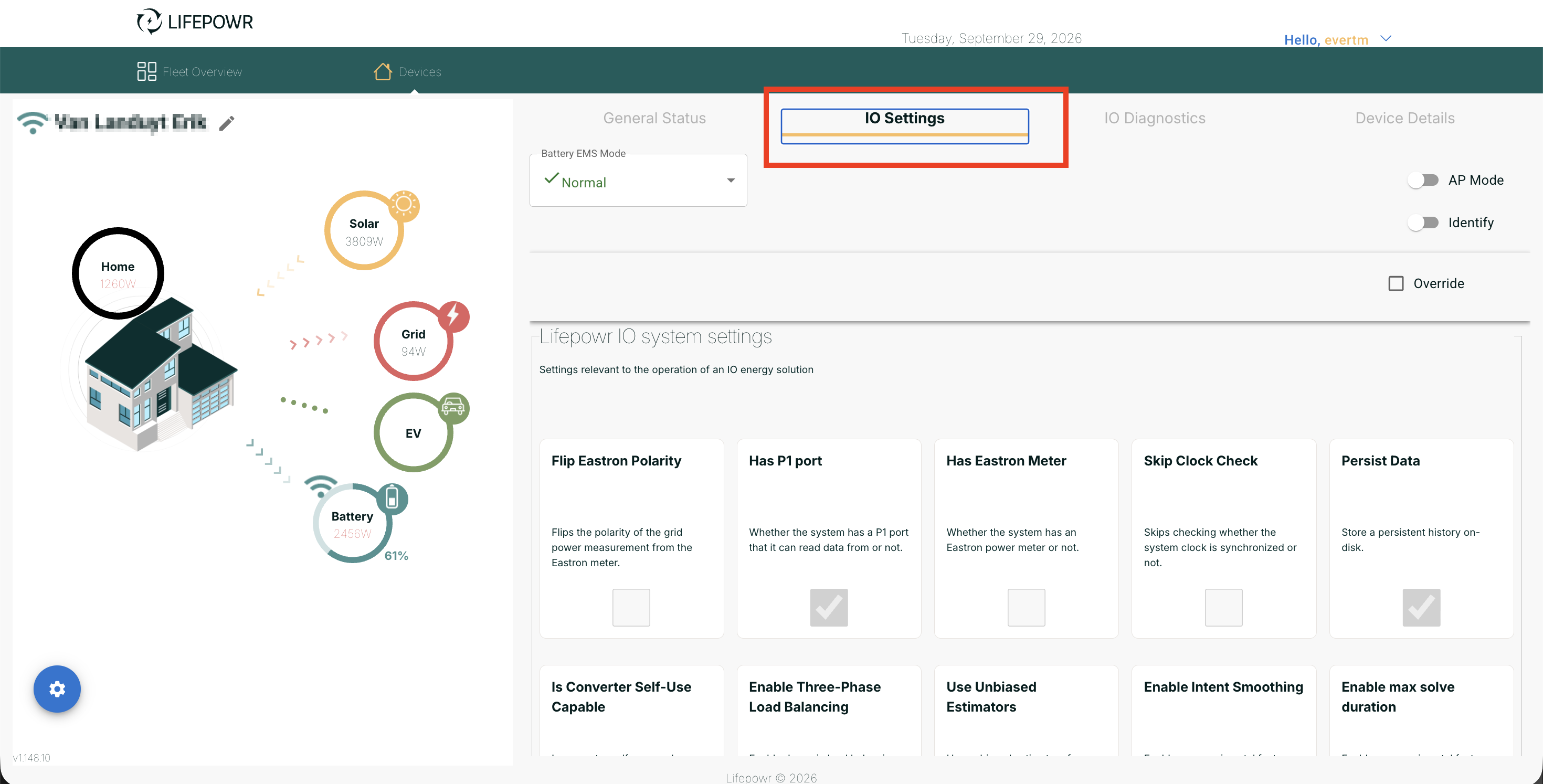
Task: Click Lifepowr IO system settings heading
Action: (656, 336)
